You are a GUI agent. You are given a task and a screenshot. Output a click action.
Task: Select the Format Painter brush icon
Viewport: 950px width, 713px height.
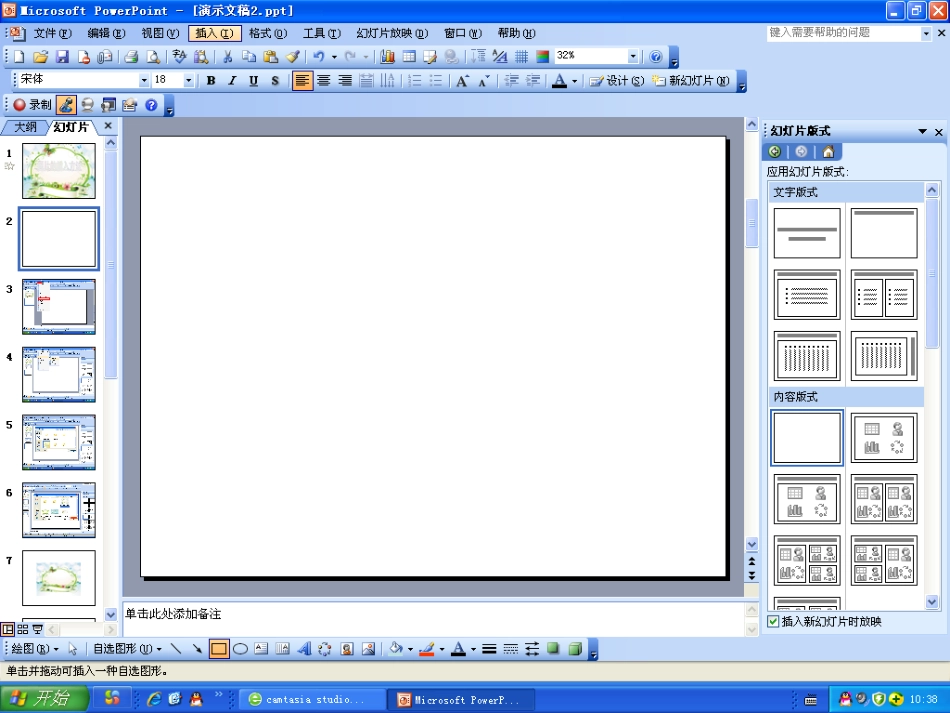point(293,56)
